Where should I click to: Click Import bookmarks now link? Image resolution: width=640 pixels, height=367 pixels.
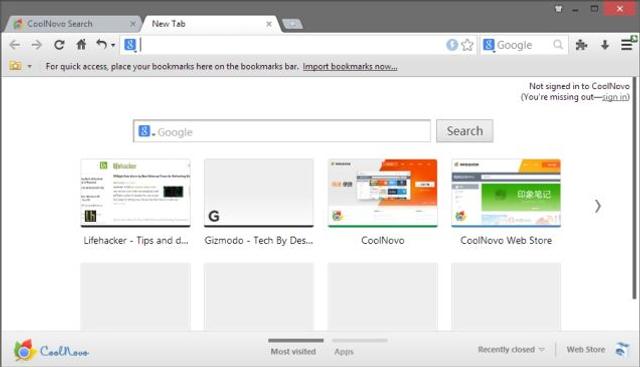[350, 66]
